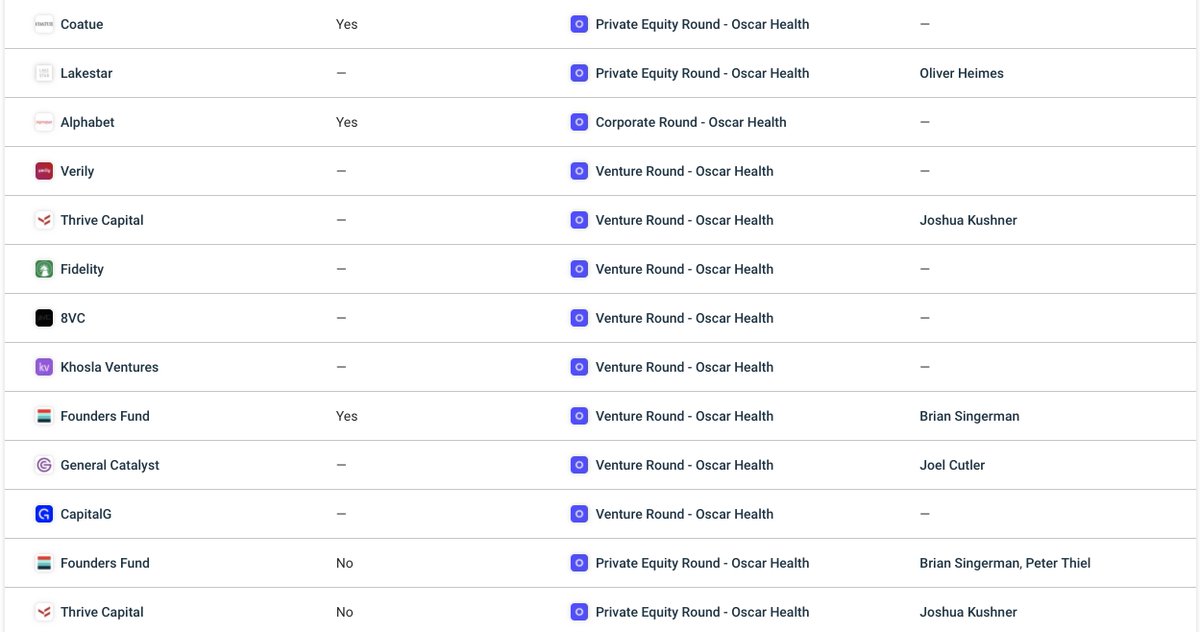The height and width of the screenshot is (632, 1200).
Task: Click Oscar Health icon in Corporate Round row
Action: click(579, 122)
